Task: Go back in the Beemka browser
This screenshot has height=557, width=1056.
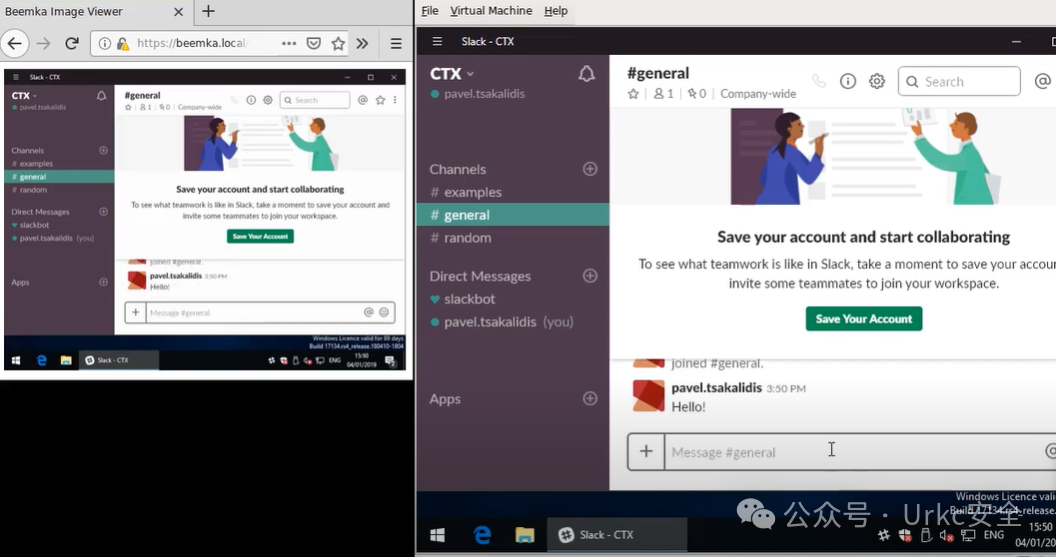Action: 14,43
